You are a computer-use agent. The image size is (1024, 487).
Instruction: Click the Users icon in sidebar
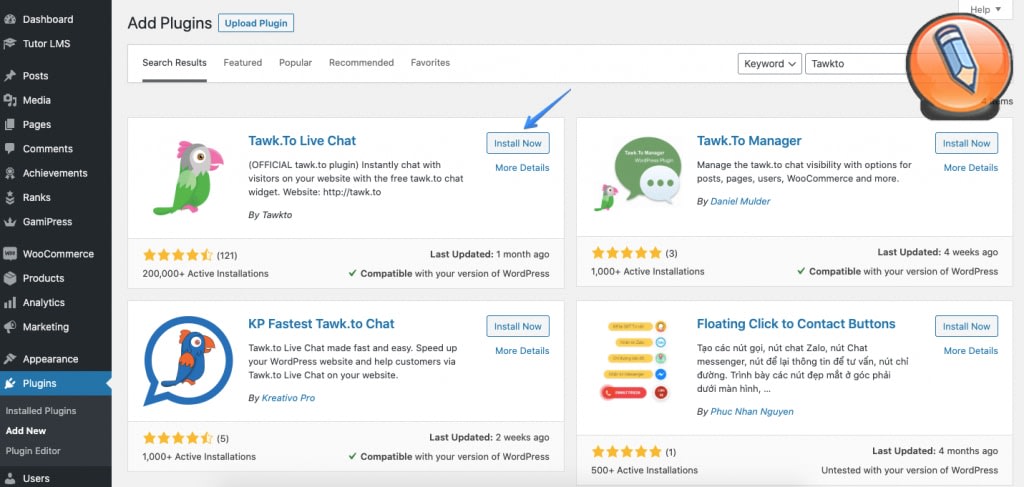tap(10, 479)
